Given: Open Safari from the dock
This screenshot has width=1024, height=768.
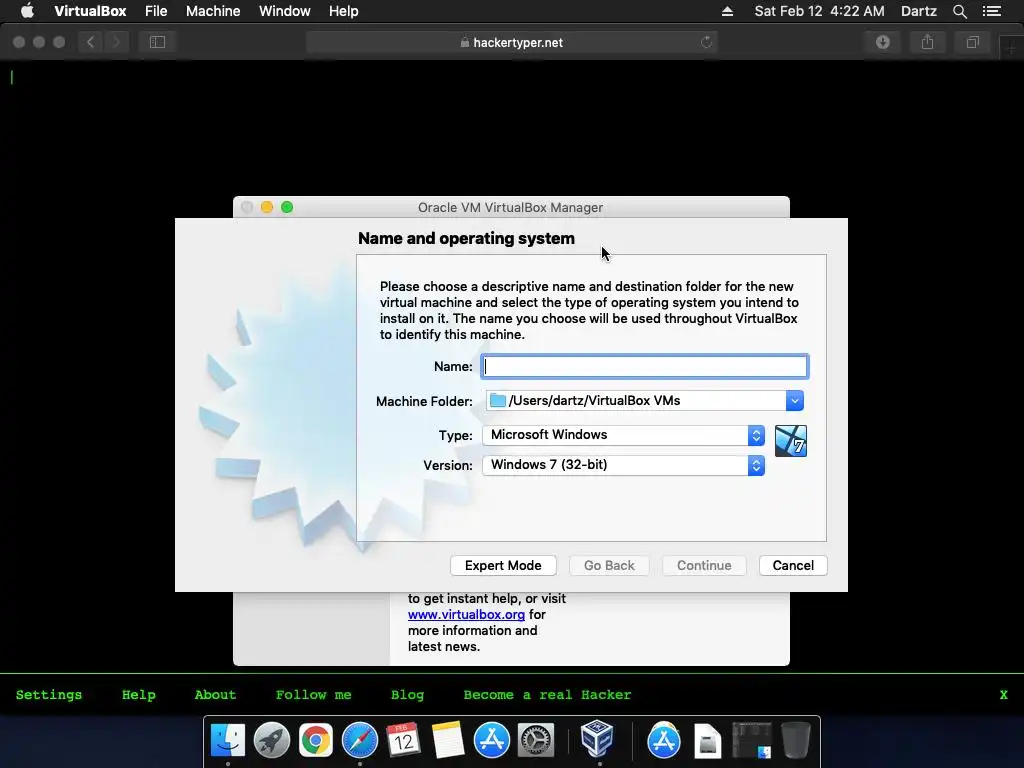Looking at the screenshot, I should point(360,741).
